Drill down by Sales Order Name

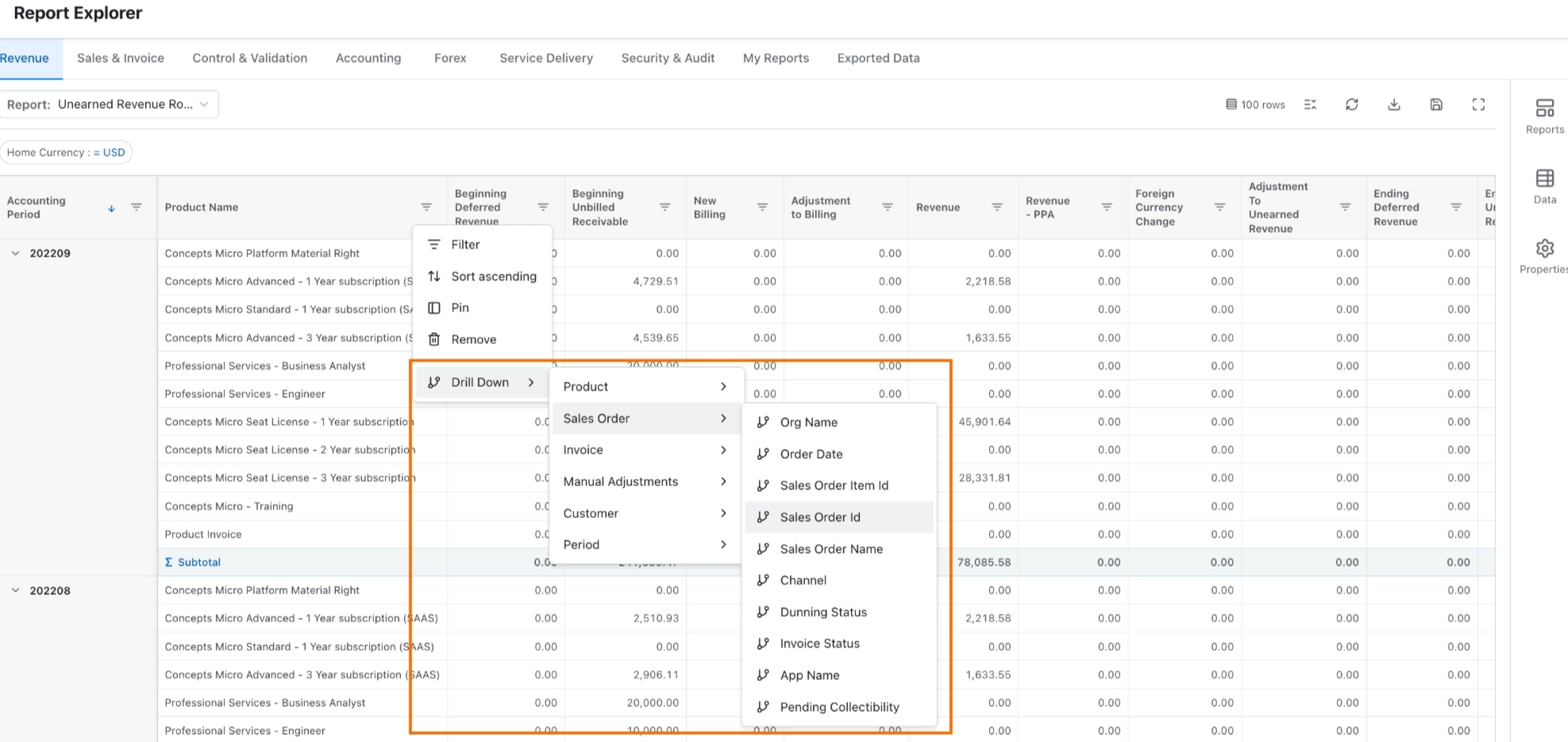click(839, 549)
